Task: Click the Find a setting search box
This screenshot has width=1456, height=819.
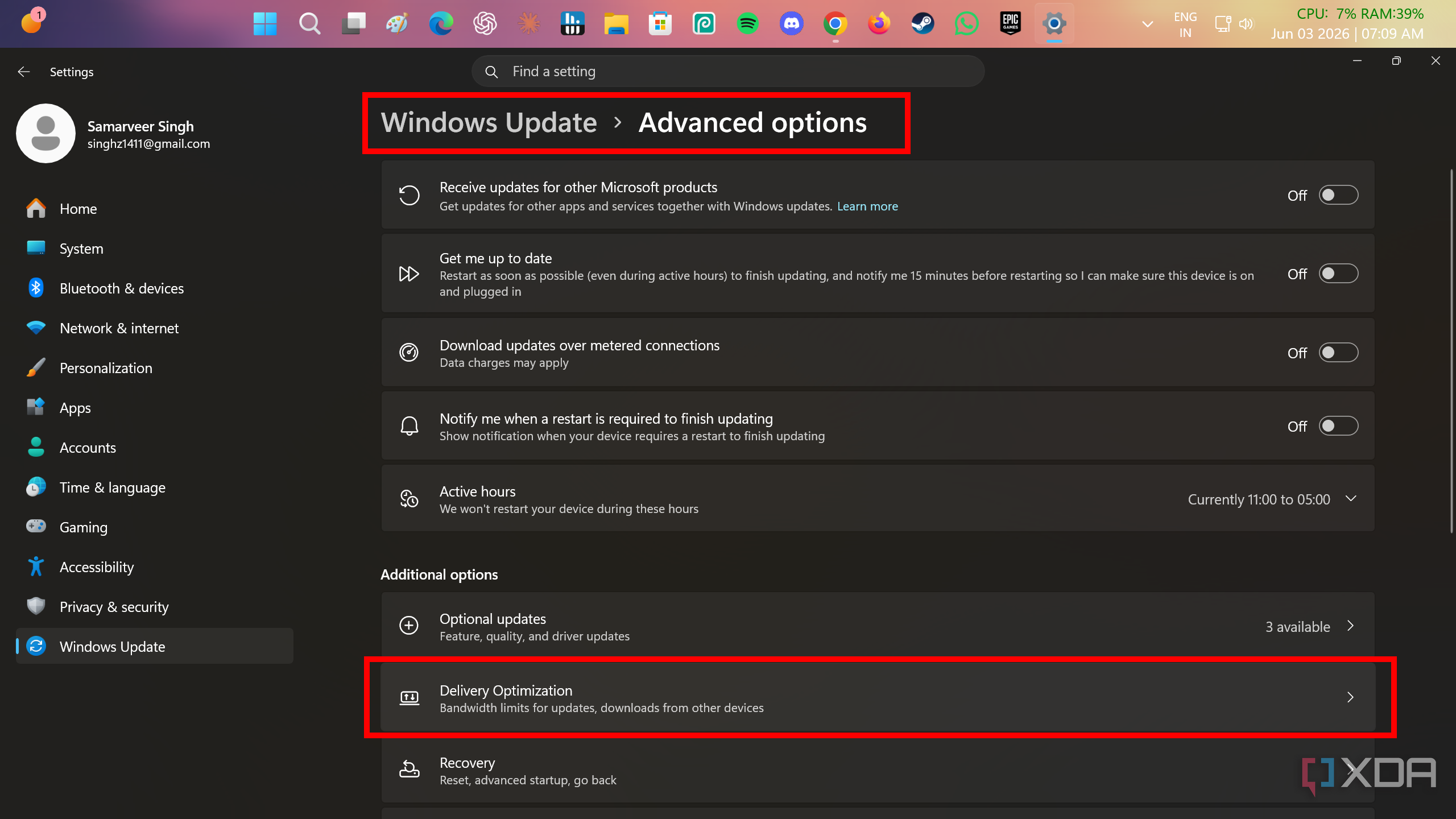Action: tap(728, 72)
